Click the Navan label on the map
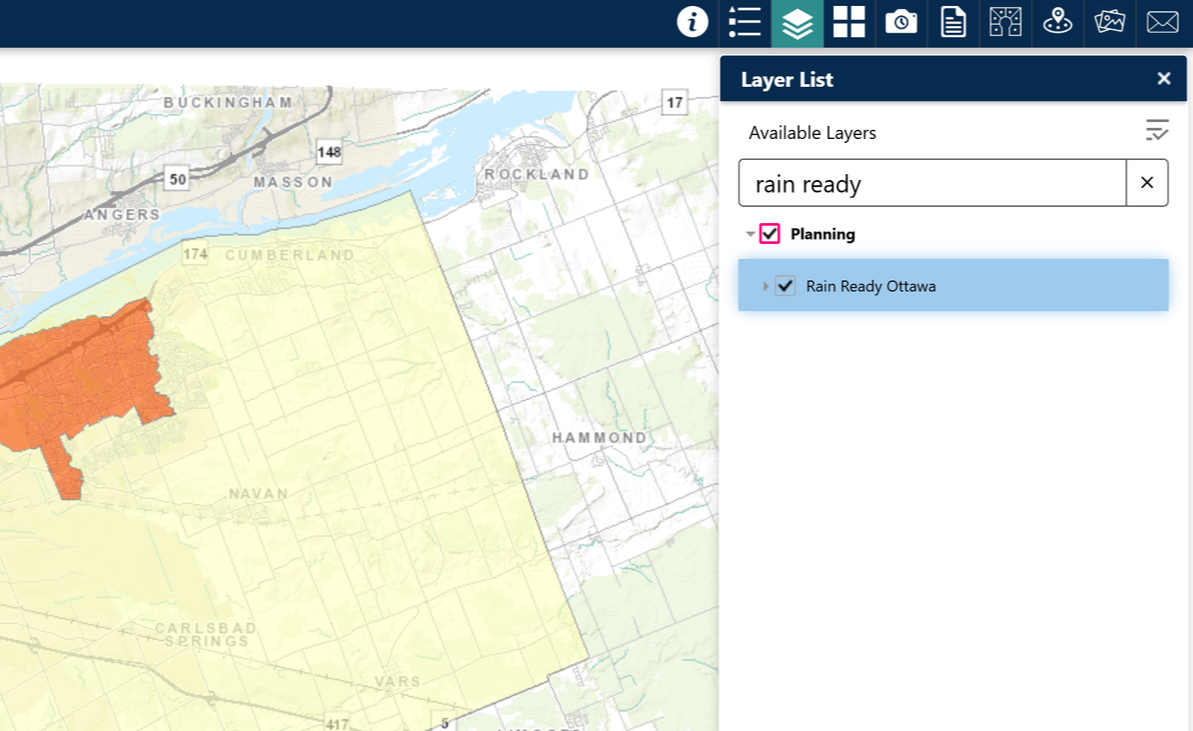The width and height of the screenshot is (1193, 731). (259, 494)
